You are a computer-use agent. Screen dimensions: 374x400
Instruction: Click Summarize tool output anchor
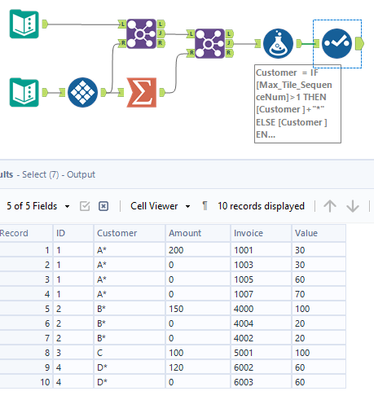[162, 92]
